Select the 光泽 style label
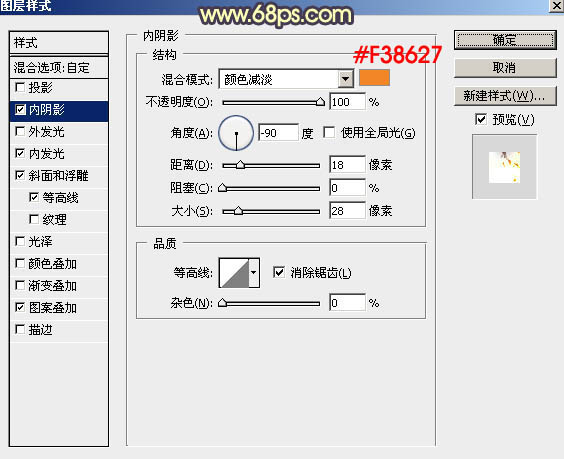564x459 pixels. [x=40, y=242]
